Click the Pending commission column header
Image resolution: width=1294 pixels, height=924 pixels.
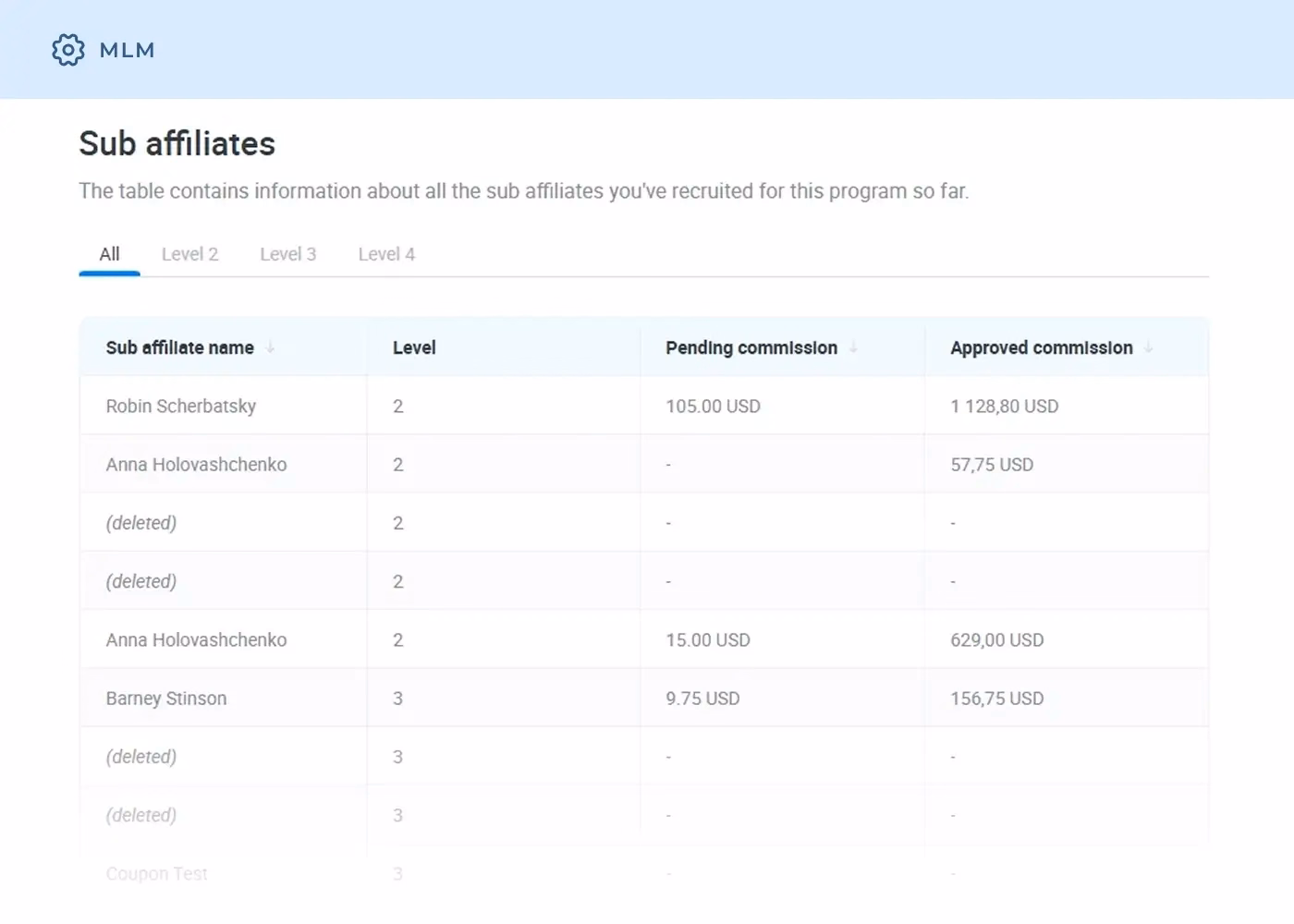click(751, 348)
